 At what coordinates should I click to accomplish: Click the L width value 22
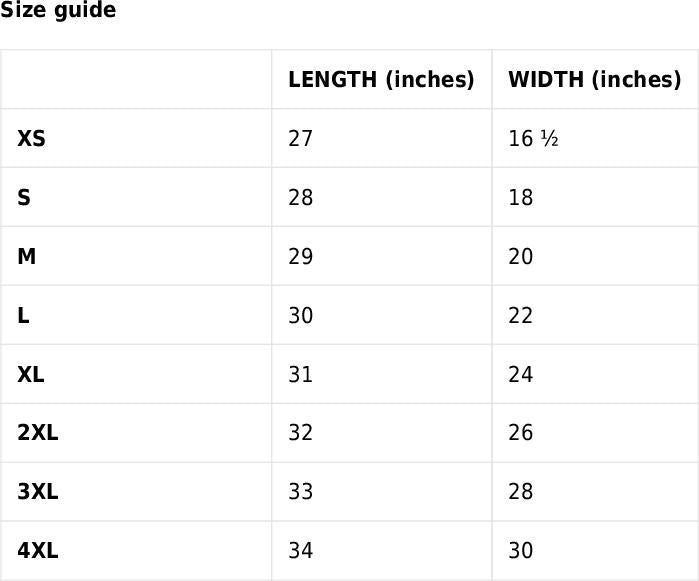pos(521,315)
